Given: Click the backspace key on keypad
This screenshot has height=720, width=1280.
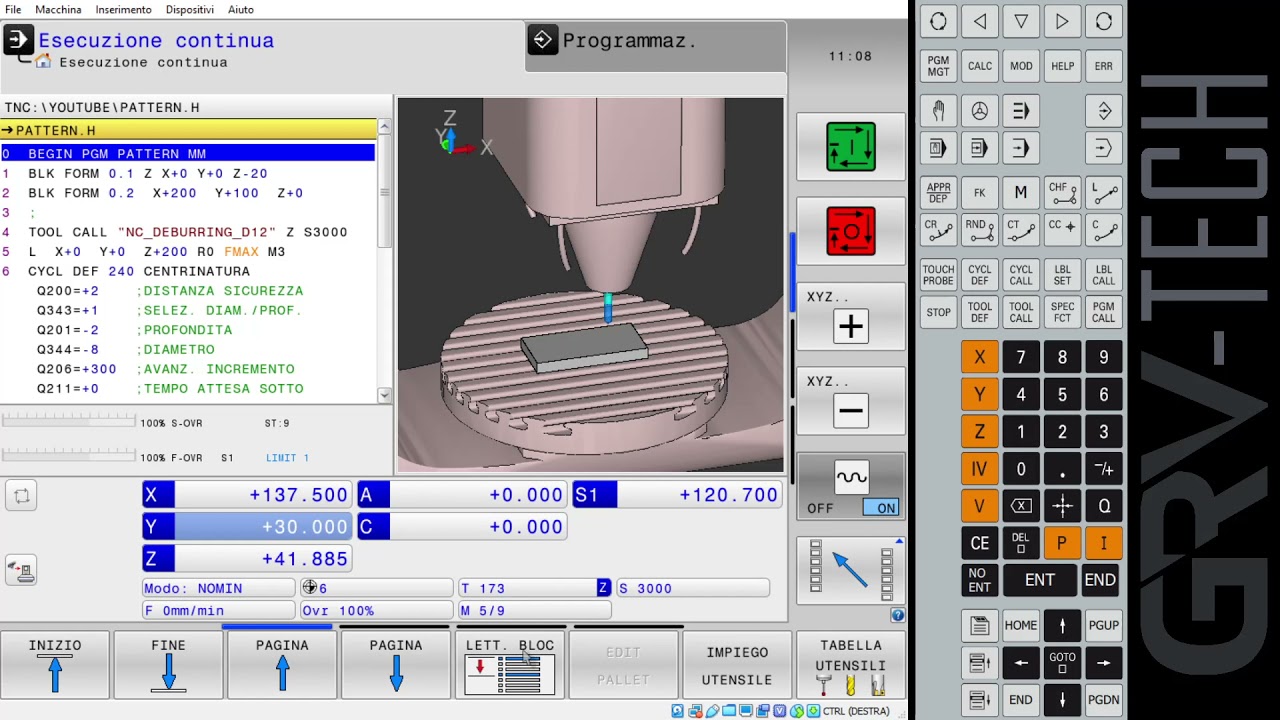Looking at the screenshot, I should click(x=1021, y=506).
